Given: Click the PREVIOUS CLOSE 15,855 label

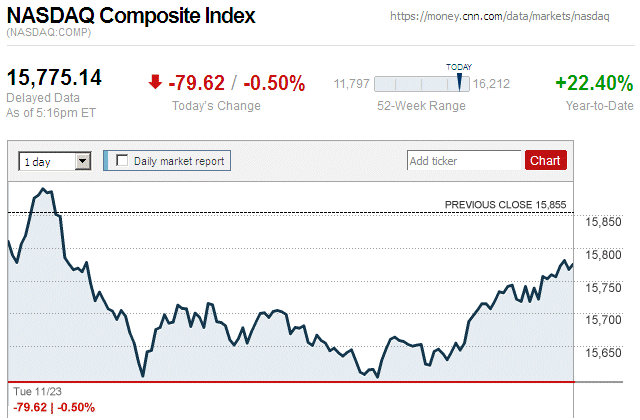Looking at the screenshot, I should click(505, 205).
